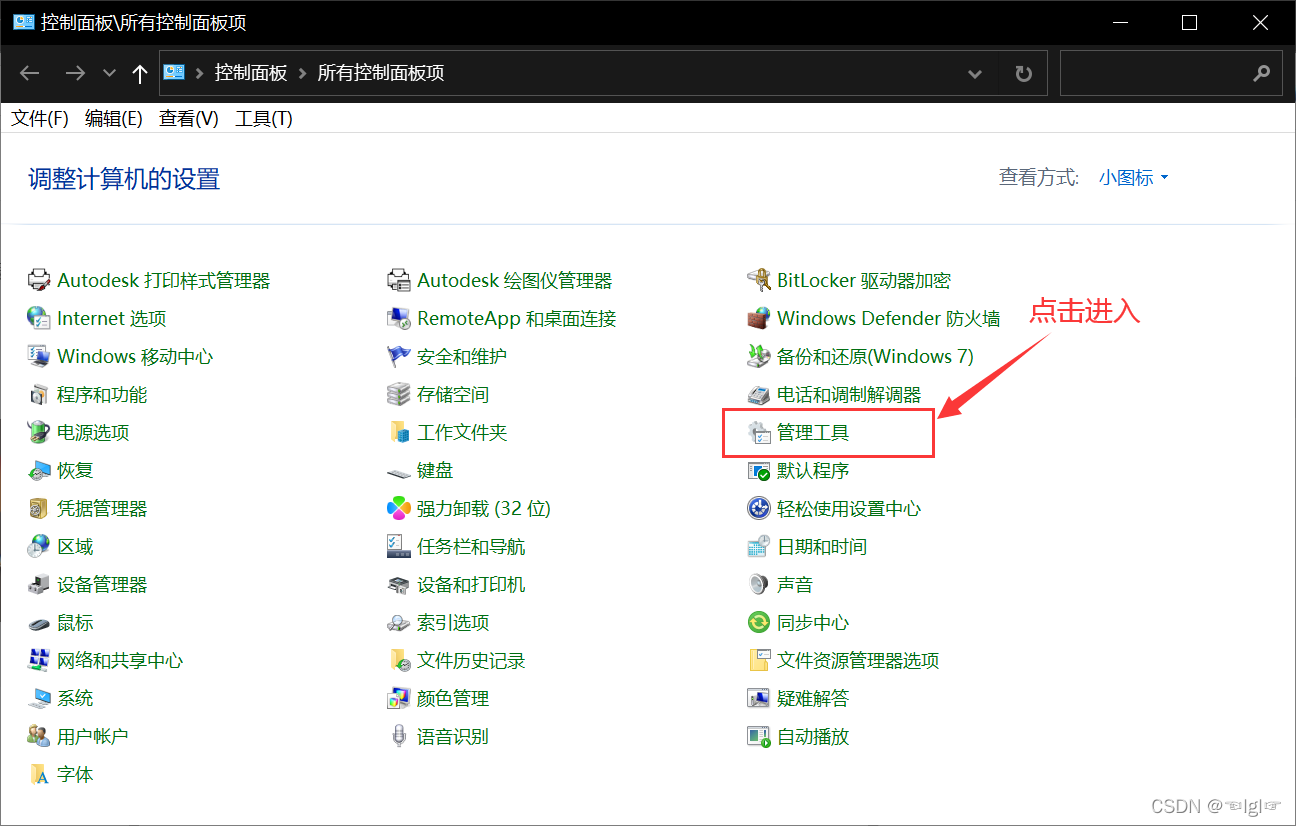The image size is (1296, 826).
Task: Click the 设备管理器 icon
Action: click(39, 584)
